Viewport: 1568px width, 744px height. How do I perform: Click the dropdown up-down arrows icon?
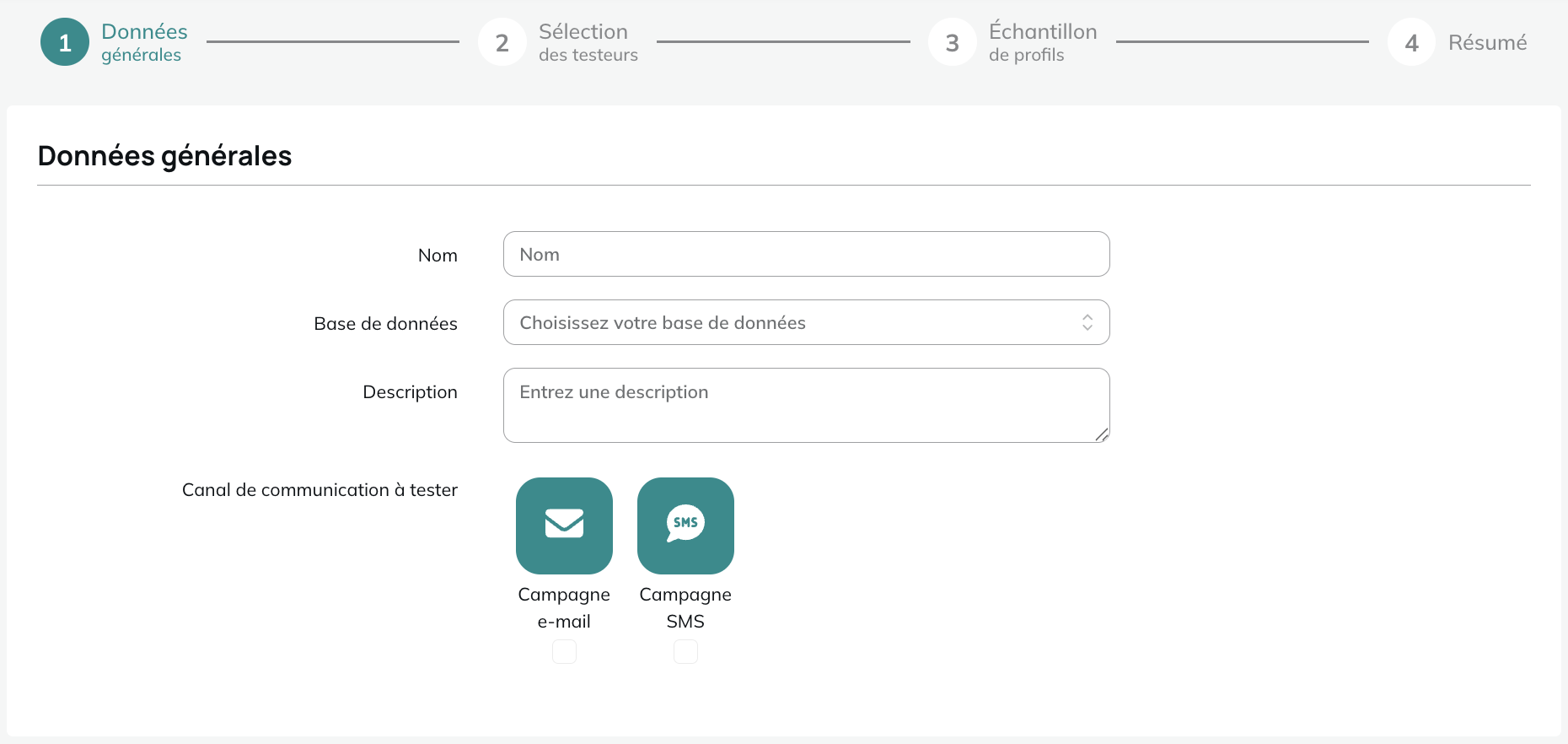click(1087, 322)
